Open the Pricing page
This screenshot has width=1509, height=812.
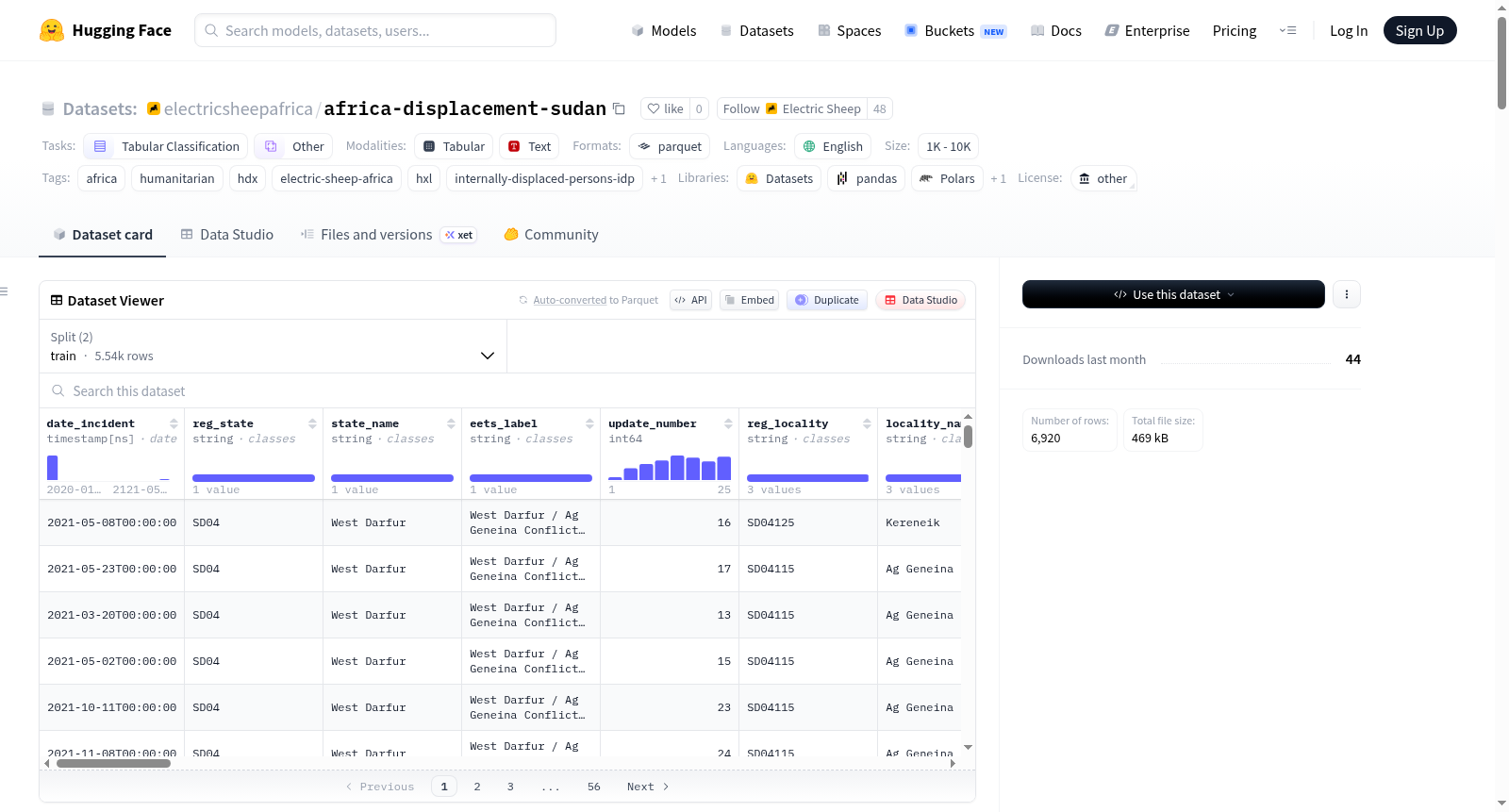[1235, 30]
